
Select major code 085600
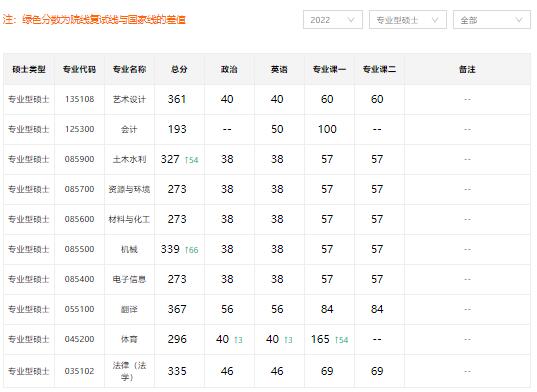79,219
